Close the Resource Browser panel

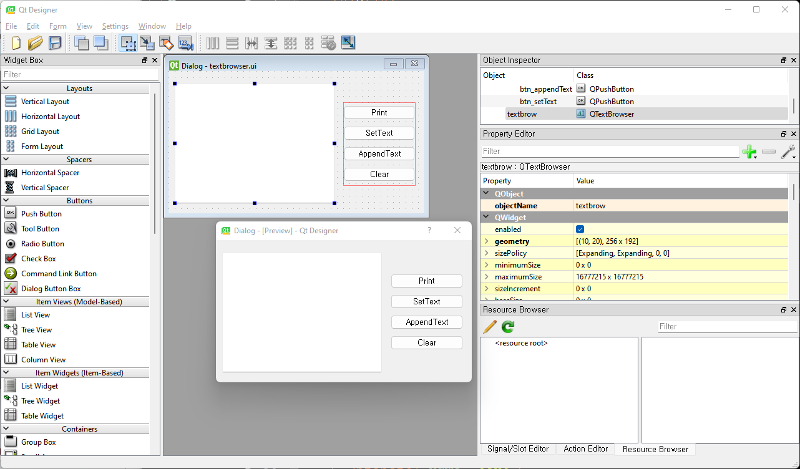793,310
